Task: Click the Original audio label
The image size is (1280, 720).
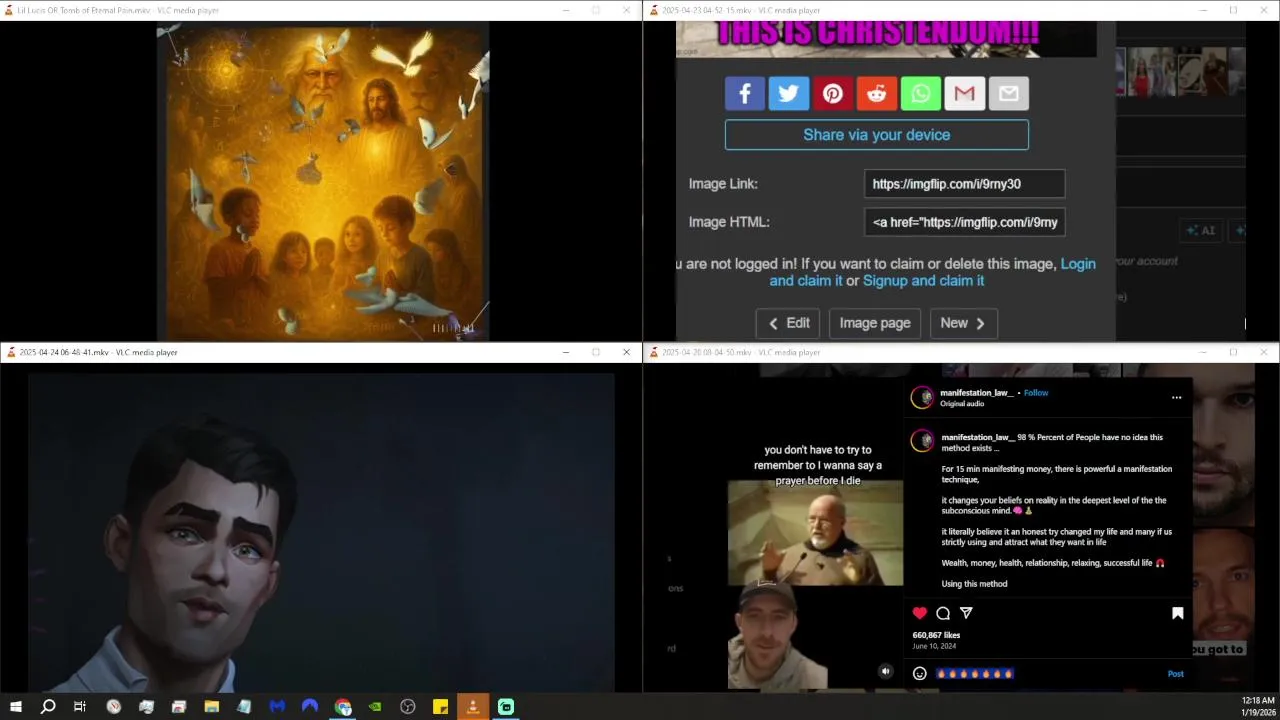Action: tap(962, 404)
